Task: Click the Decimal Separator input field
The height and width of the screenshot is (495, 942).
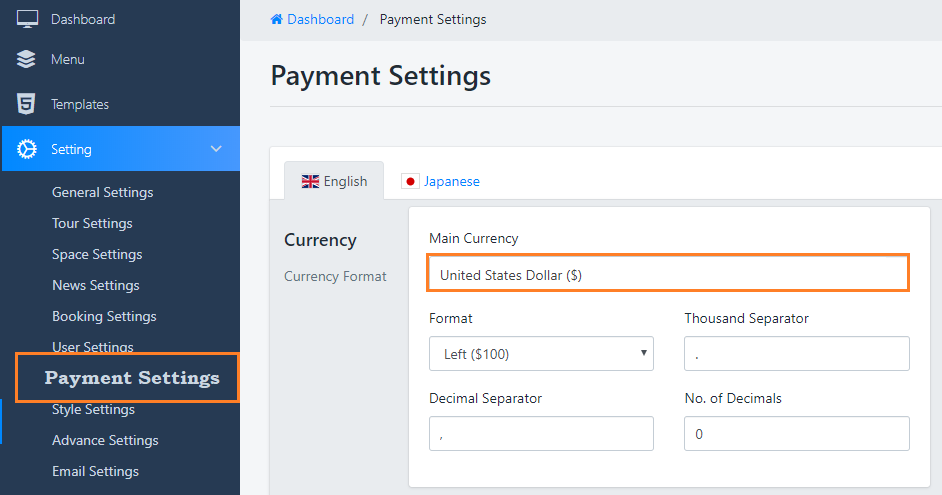Action: pyautogui.click(x=541, y=434)
